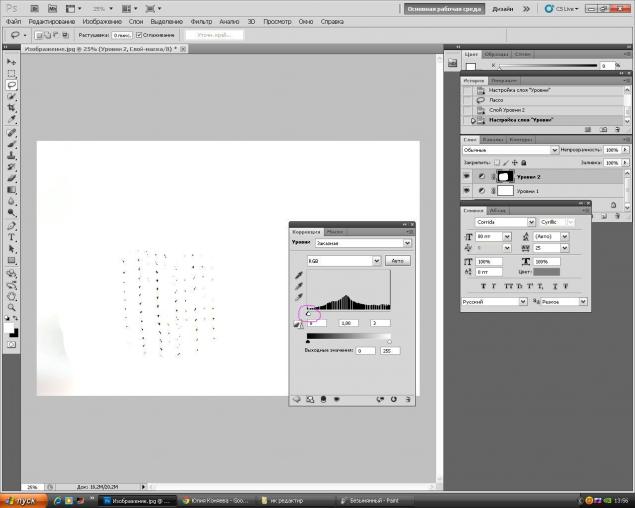Select the Pen tool
635x508 pixels.
(x=11, y=226)
